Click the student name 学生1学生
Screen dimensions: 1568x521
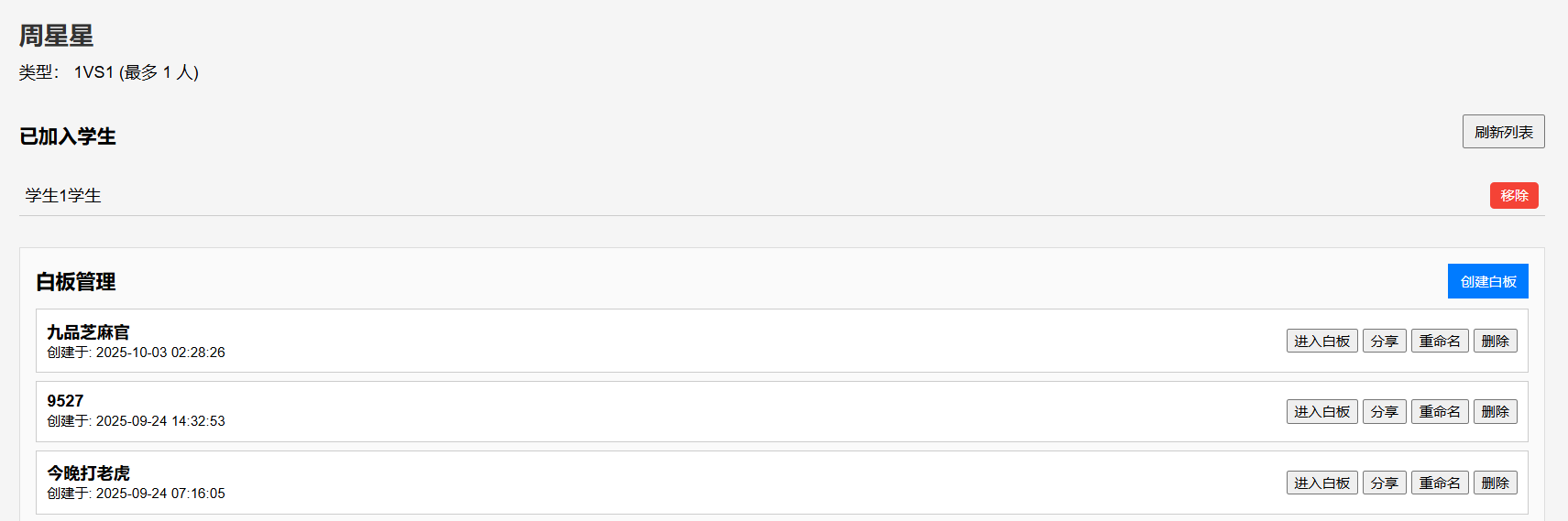(63, 196)
